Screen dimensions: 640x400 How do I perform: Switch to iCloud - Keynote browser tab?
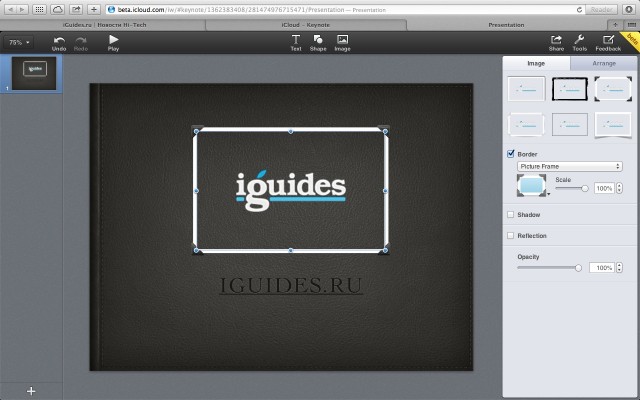306,25
